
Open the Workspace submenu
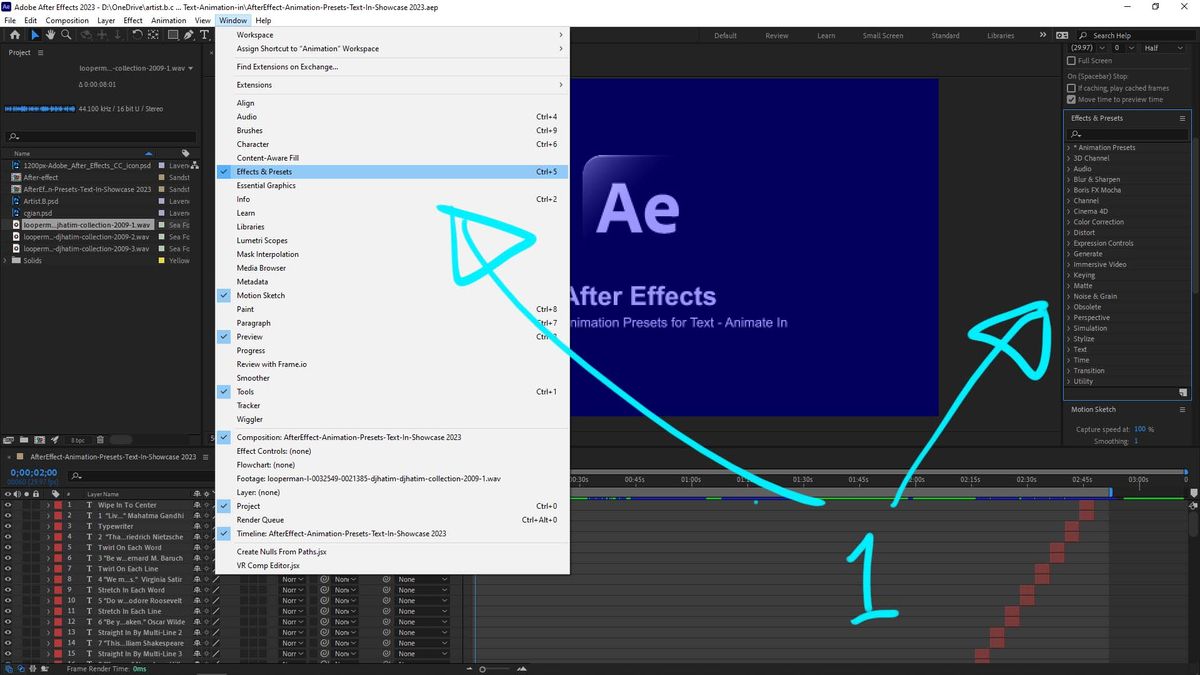click(x=392, y=35)
